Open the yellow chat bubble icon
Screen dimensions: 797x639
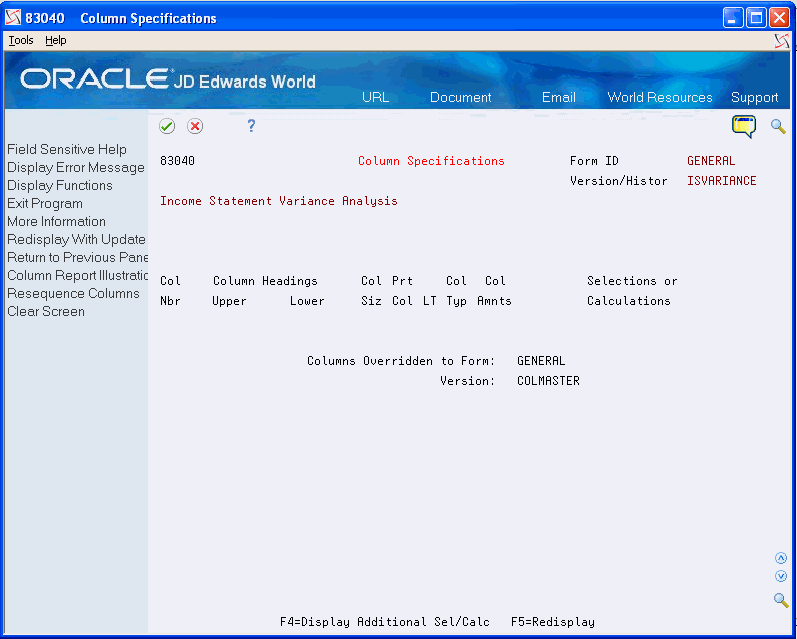point(744,126)
